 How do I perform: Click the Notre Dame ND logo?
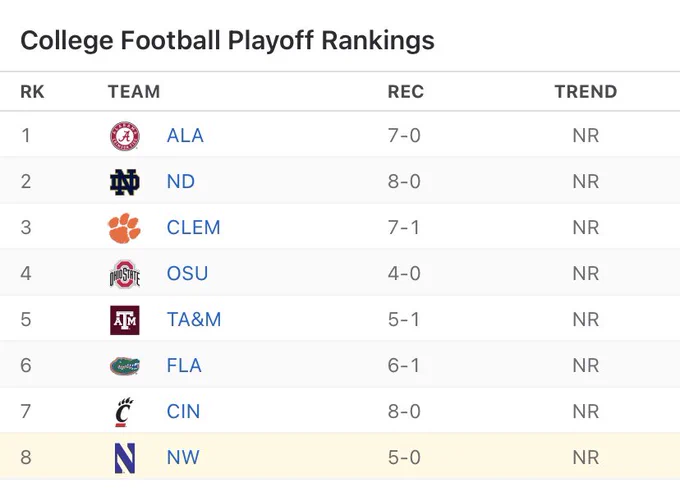coord(124,182)
